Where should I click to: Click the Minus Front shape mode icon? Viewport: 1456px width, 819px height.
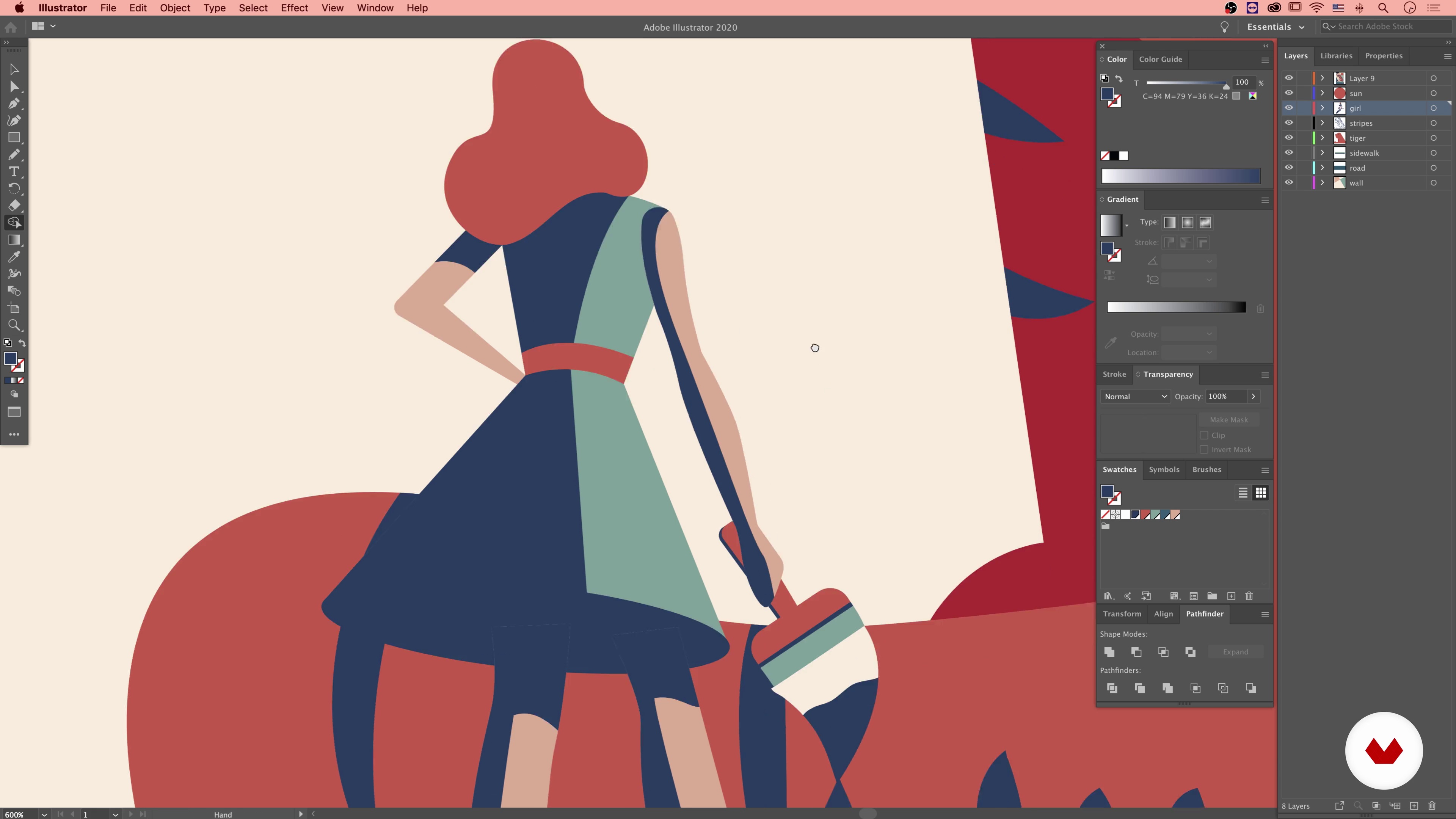1136,652
